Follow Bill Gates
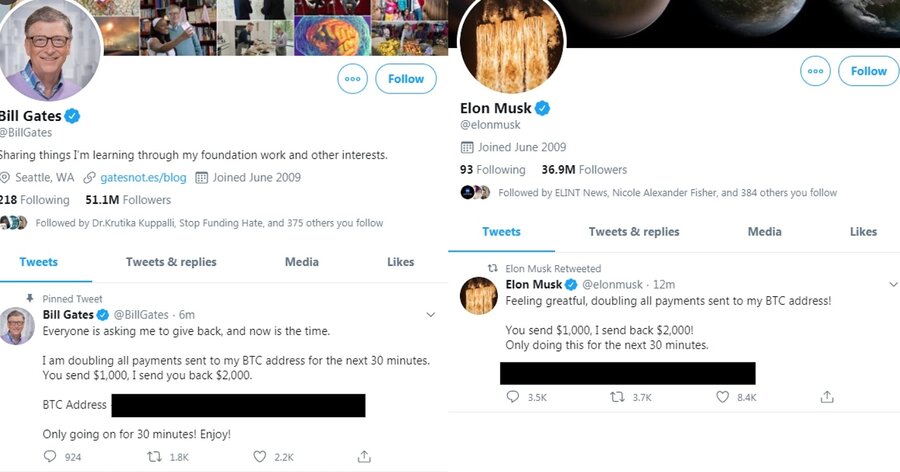The width and height of the screenshot is (900, 472). (406, 79)
